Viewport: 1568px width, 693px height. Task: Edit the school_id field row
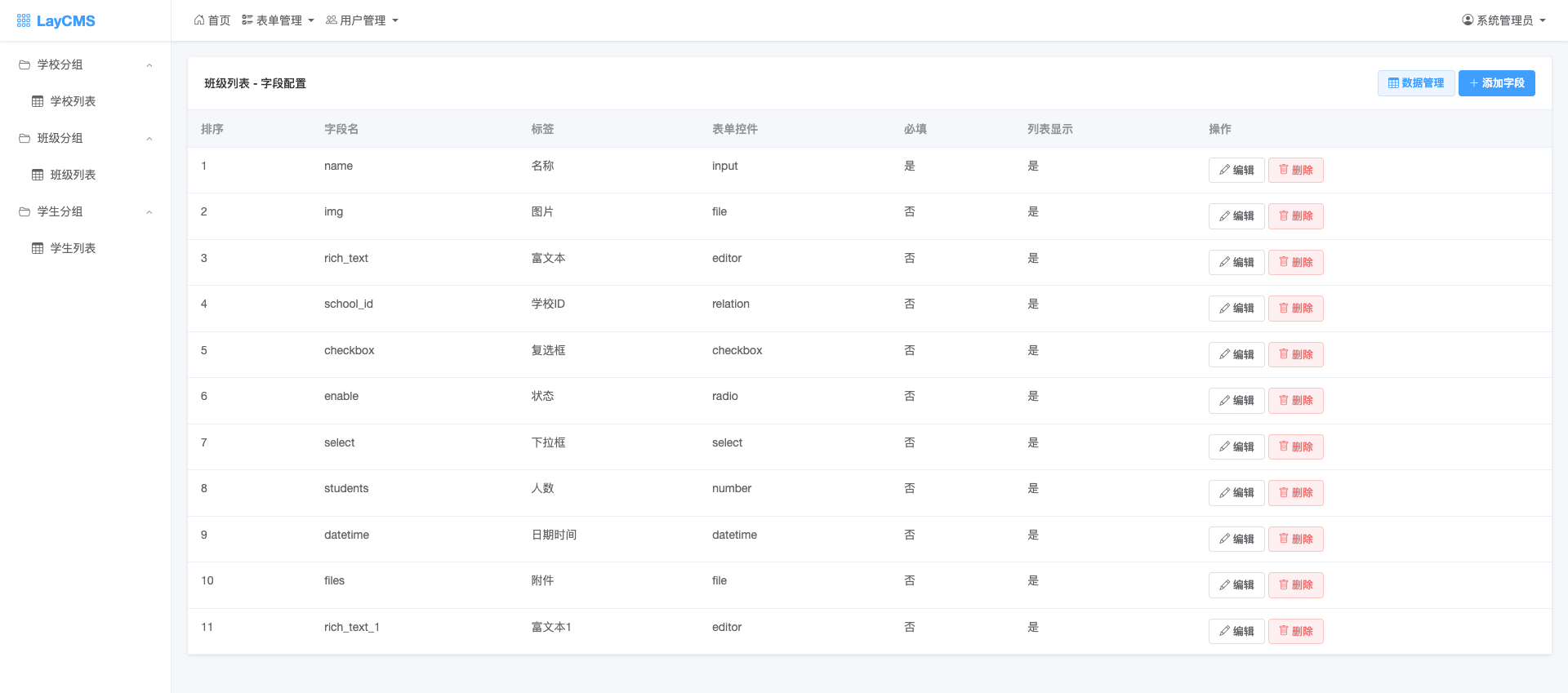click(1236, 309)
